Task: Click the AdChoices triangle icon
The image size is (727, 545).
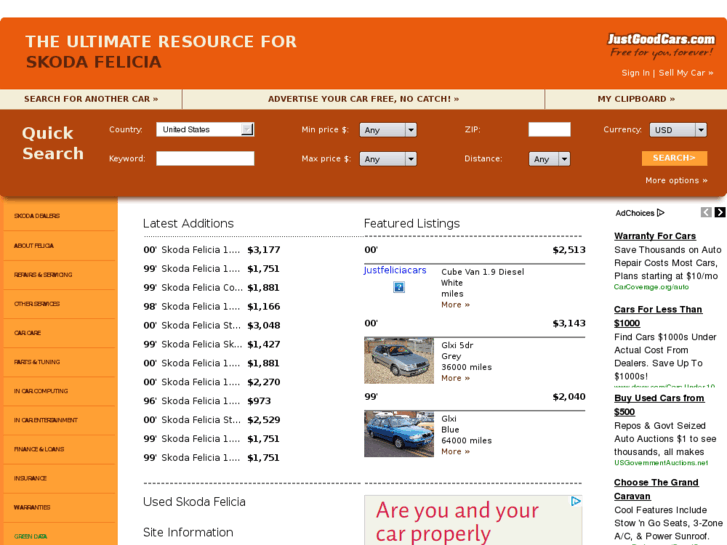Action: [x=661, y=213]
